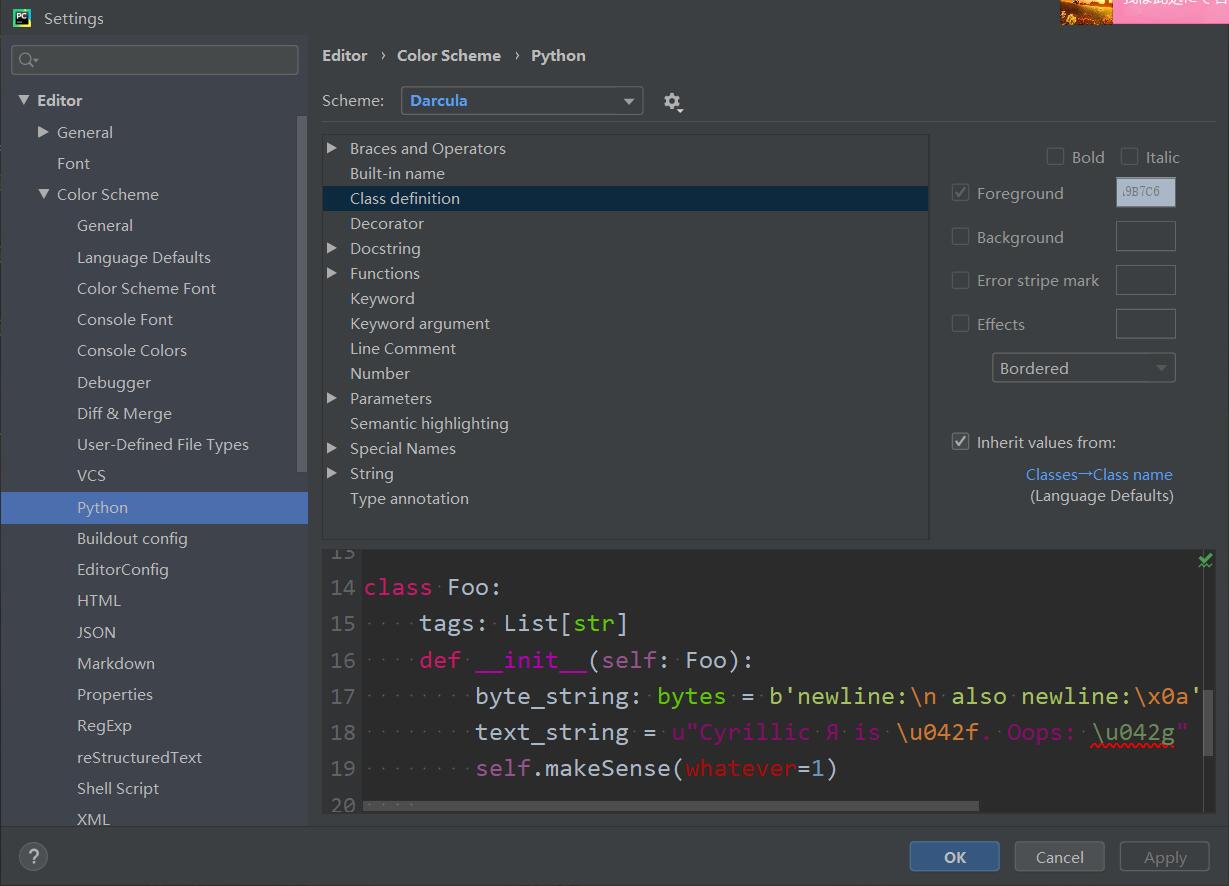Enable the Bold checkbox
The width and height of the screenshot is (1229, 886).
1055,157
